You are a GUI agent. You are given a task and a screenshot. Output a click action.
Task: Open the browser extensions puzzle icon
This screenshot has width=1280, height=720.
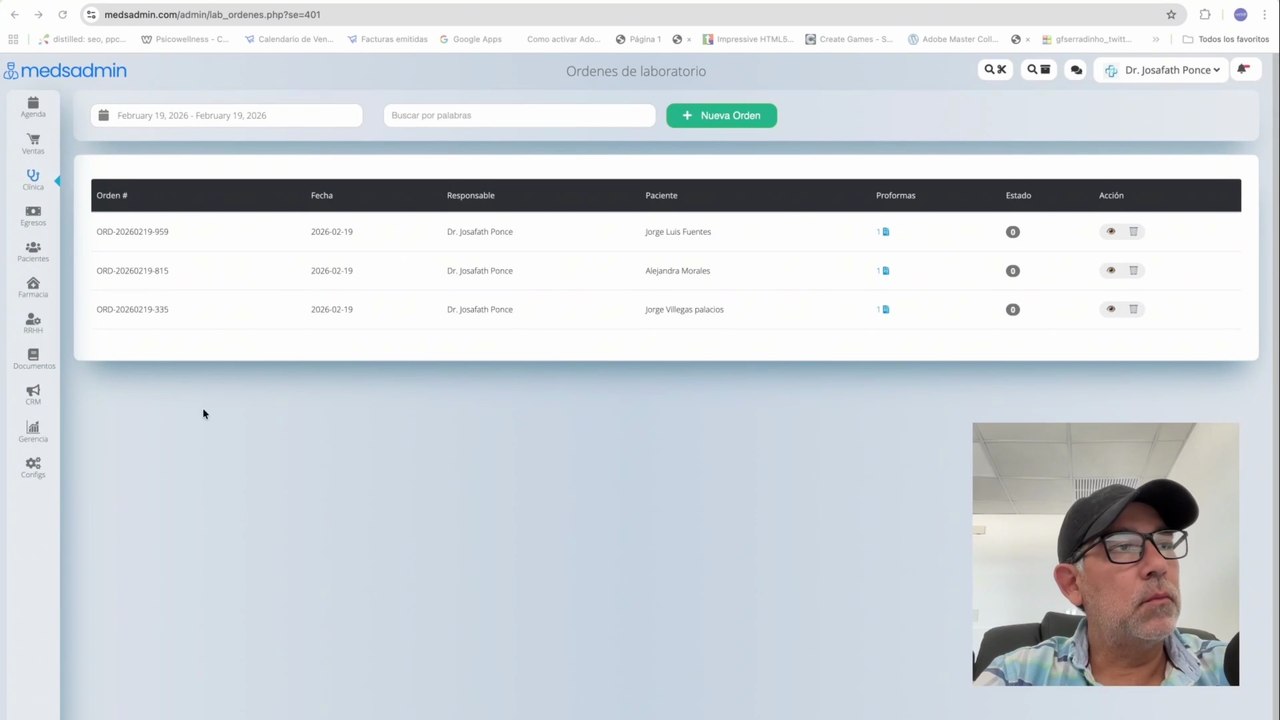(1205, 15)
